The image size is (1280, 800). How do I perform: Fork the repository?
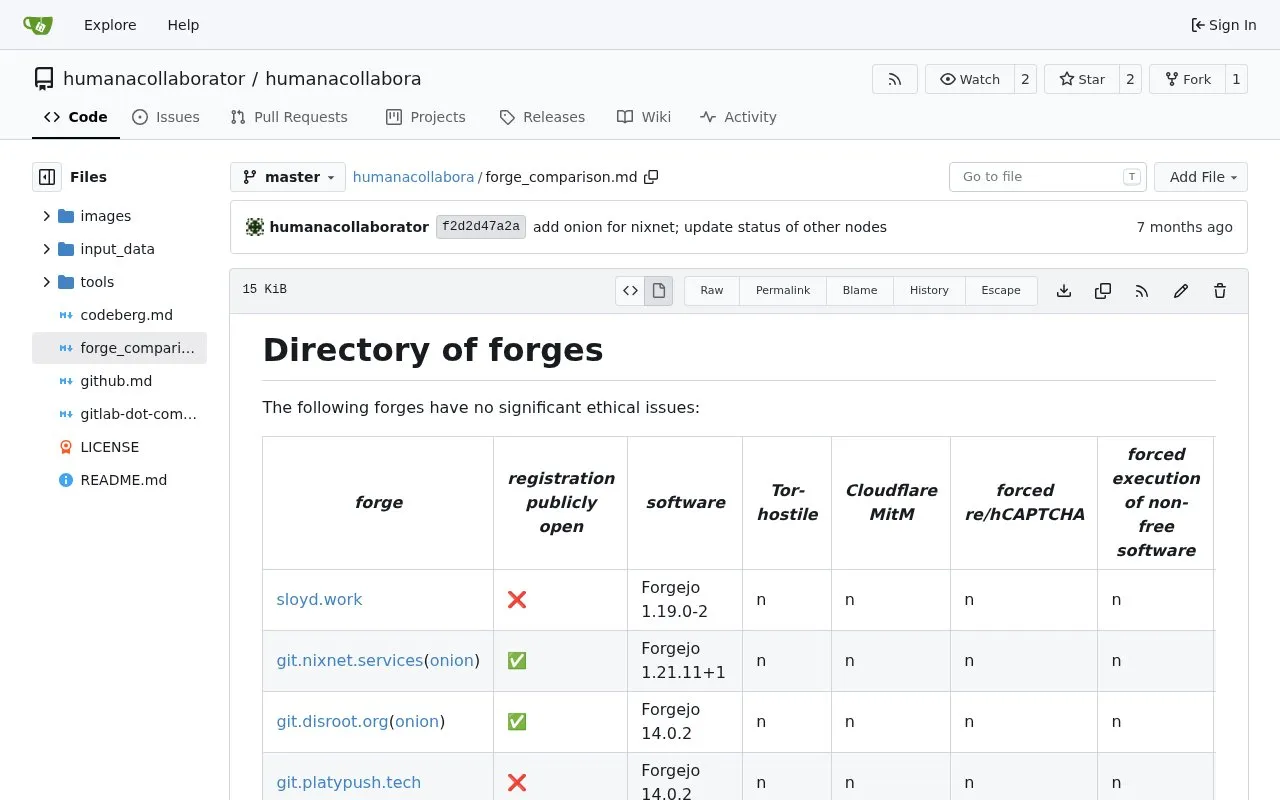(x=1187, y=79)
